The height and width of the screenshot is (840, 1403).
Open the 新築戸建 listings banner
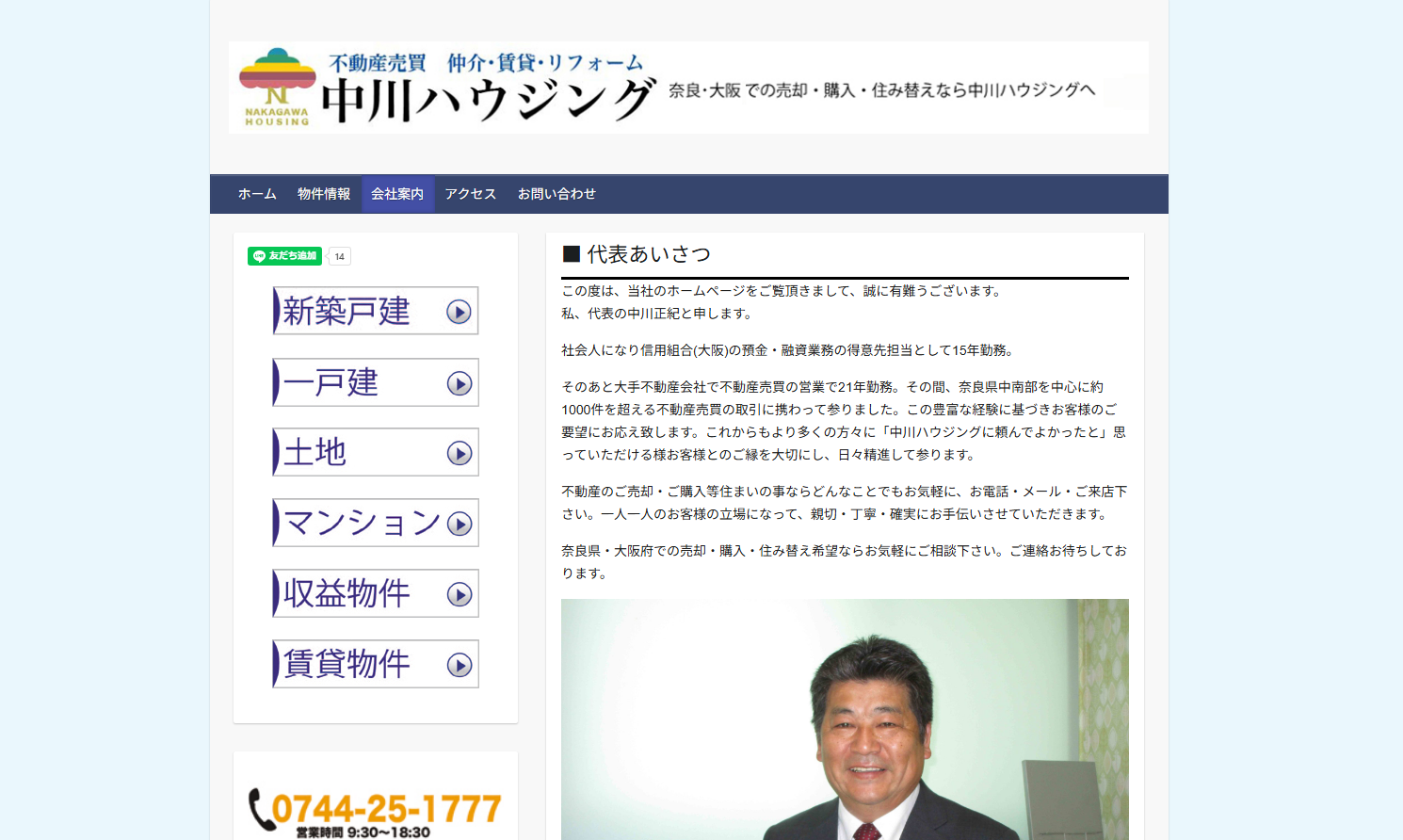[x=376, y=311]
